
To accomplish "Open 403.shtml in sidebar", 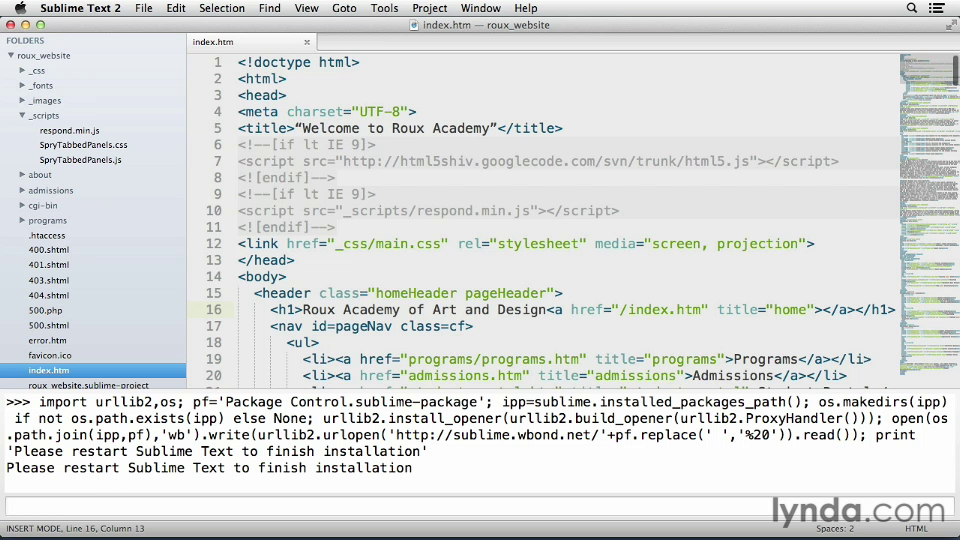I will point(48,280).
